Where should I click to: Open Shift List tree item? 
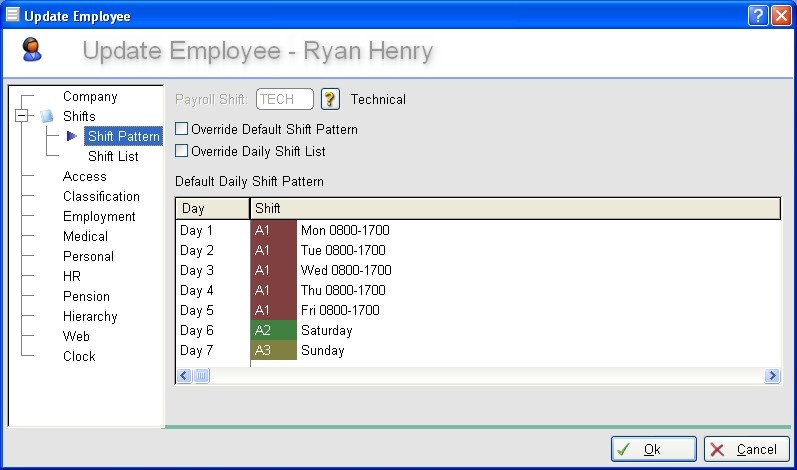(x=113, y=156)
